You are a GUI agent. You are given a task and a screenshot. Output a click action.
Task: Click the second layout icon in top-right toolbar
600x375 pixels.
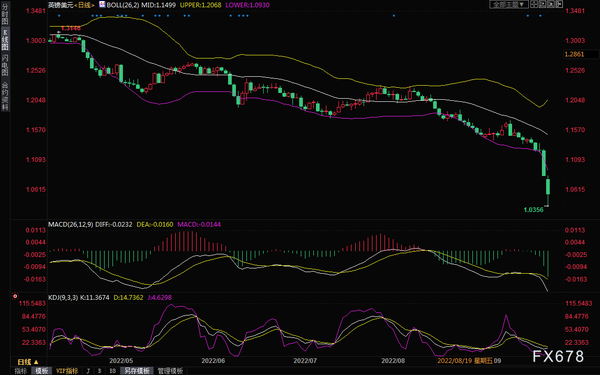tap(543, 4)
